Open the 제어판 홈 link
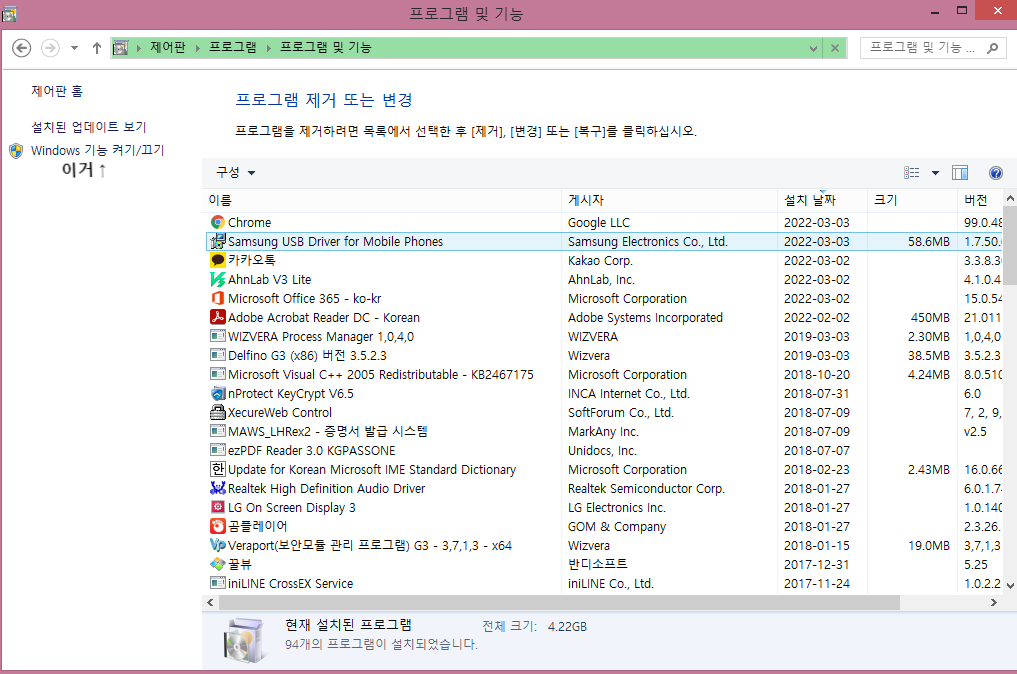Image resolution: width=1017 pixels, height=674 pixels. pos(57,91)
